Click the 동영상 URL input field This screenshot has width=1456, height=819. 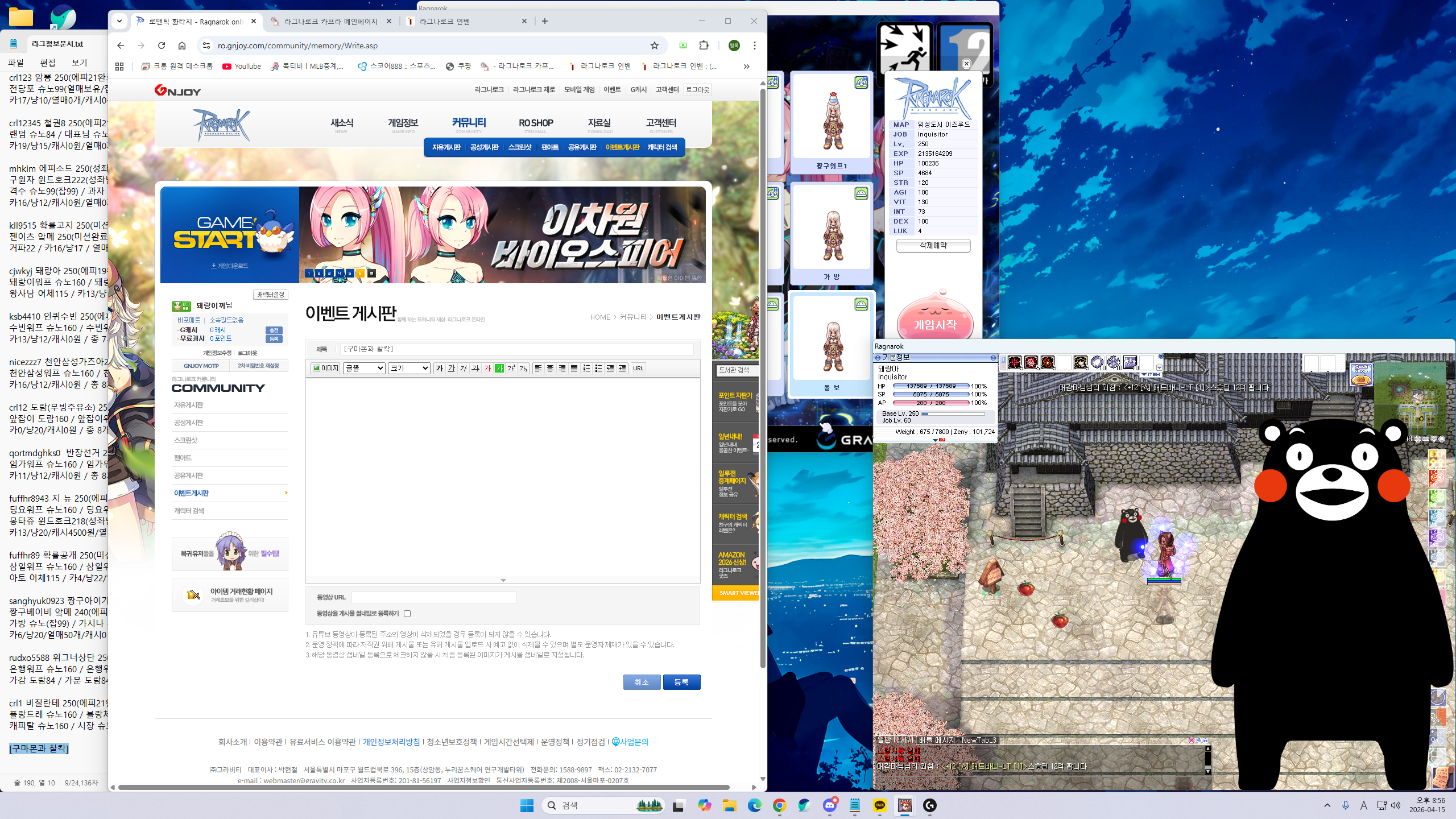point(433,597)
